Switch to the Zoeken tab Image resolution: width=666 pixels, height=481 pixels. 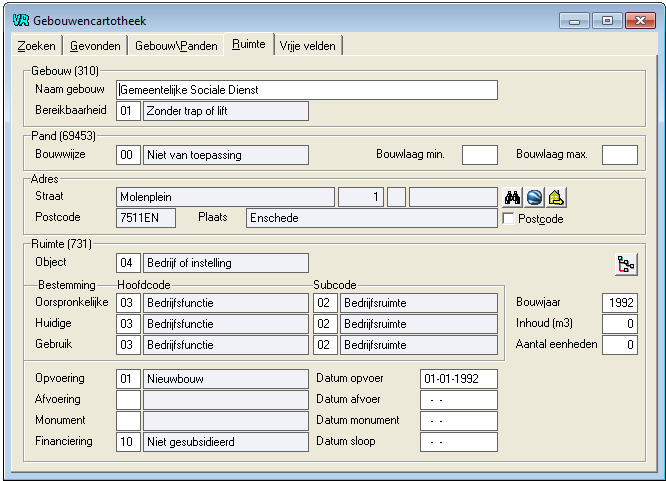[37, 45]
